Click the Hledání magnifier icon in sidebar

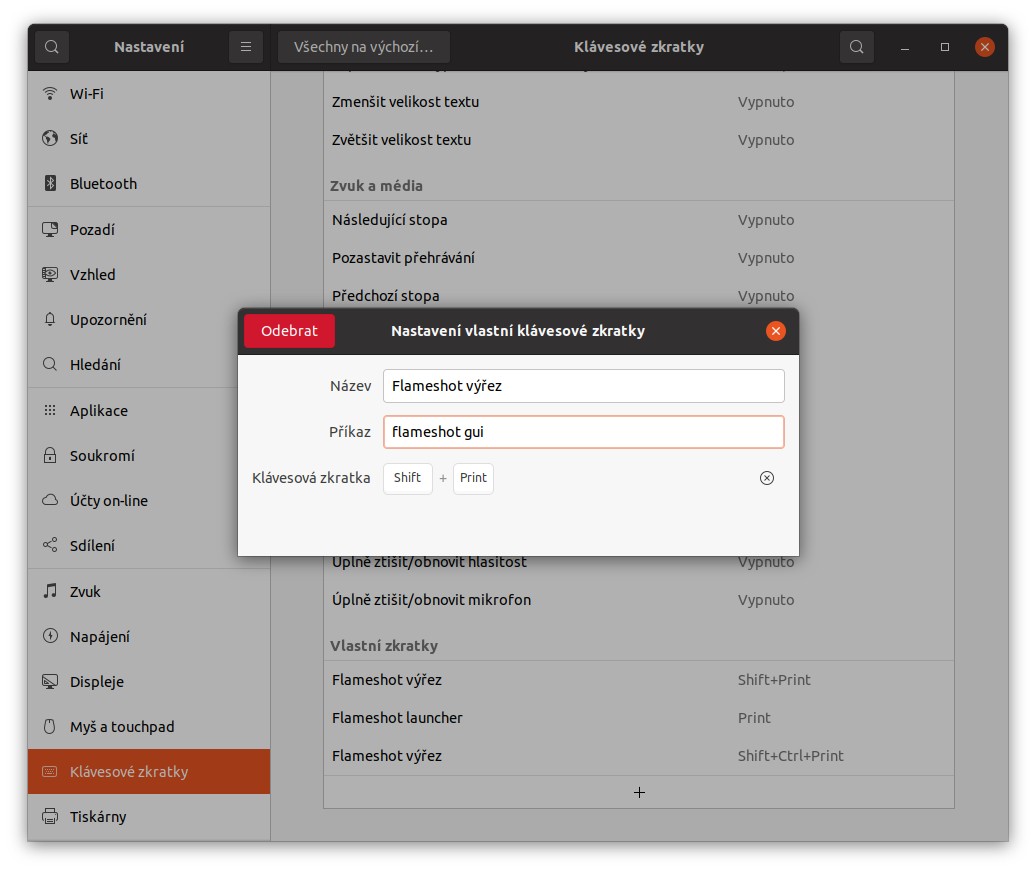point(50,364)
